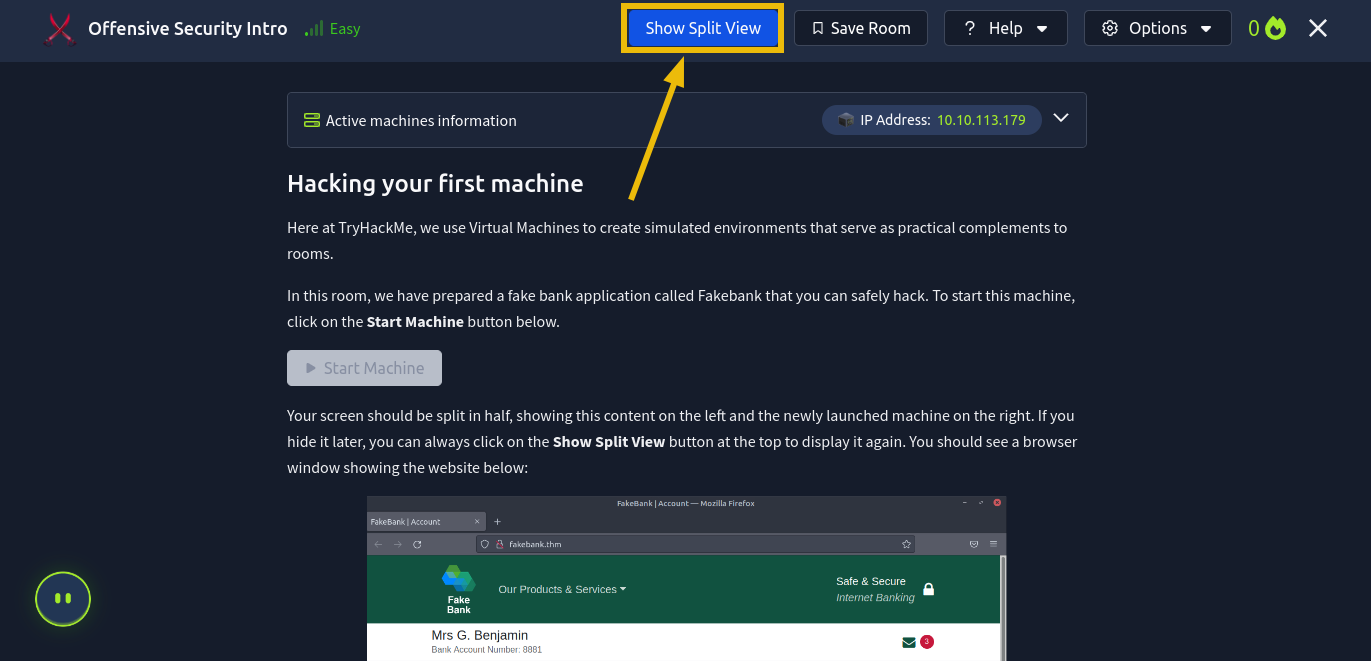Image resolution: width=1371 pixels, height=661 pixels.
Task: Click the bookmark icon in Save Room
Action: [x=818, y=28]
